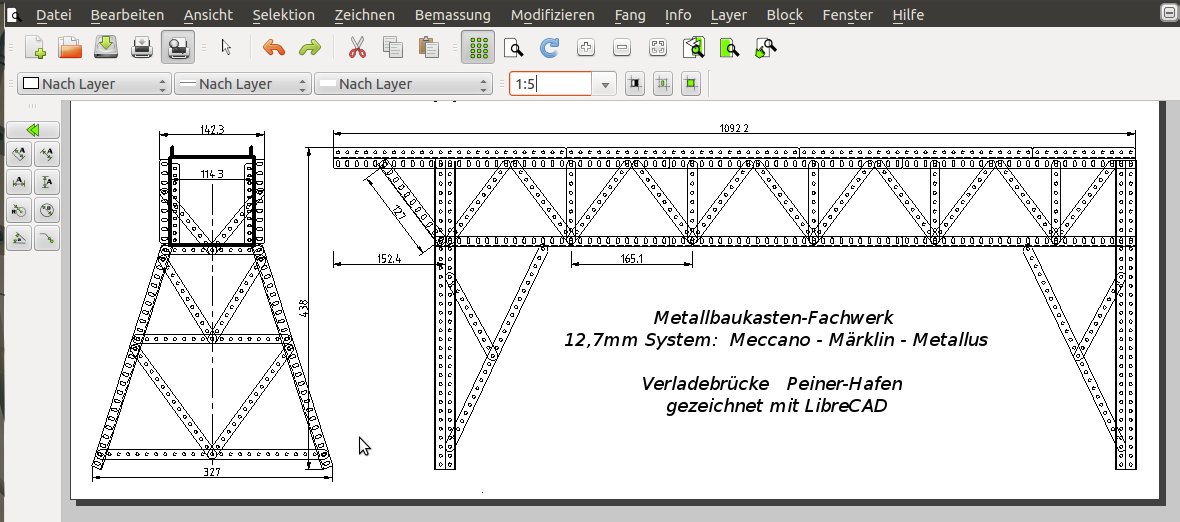Open the Modifizieren menu
The image size is (1180, 522).
[x=552, y=14]
